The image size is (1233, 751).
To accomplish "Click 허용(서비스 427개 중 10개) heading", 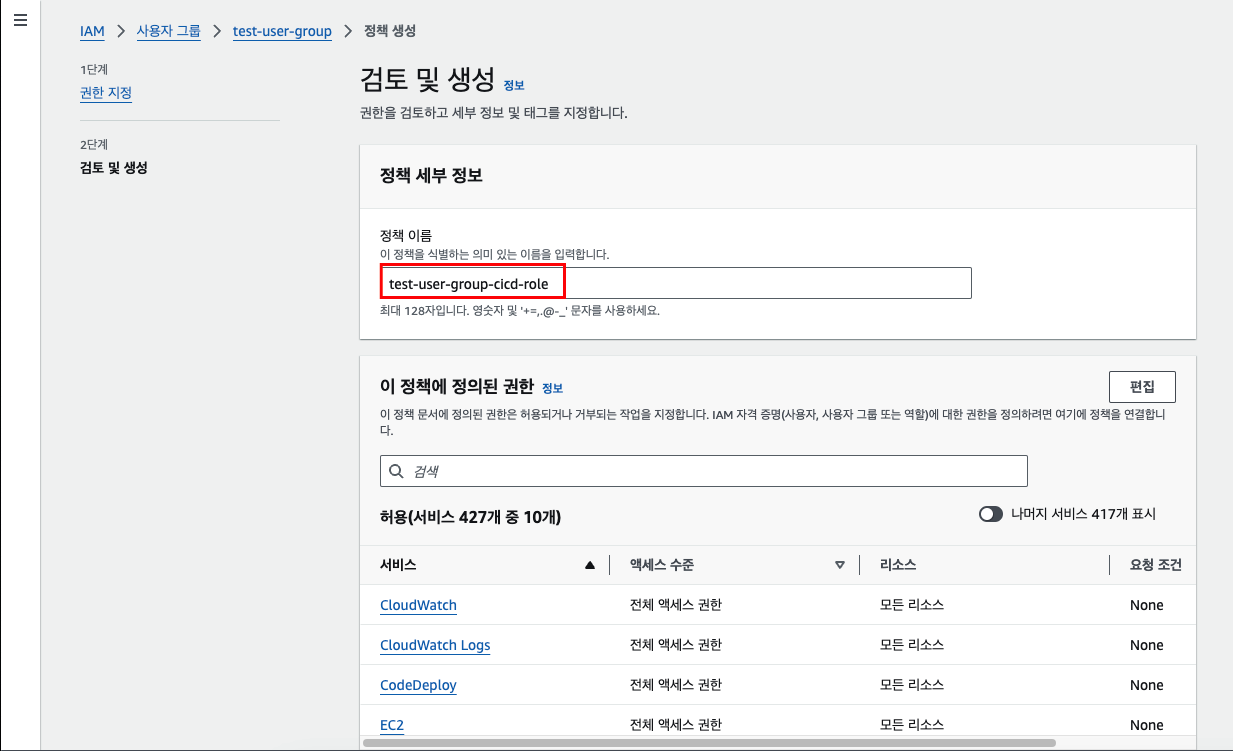I will [470, 517].
